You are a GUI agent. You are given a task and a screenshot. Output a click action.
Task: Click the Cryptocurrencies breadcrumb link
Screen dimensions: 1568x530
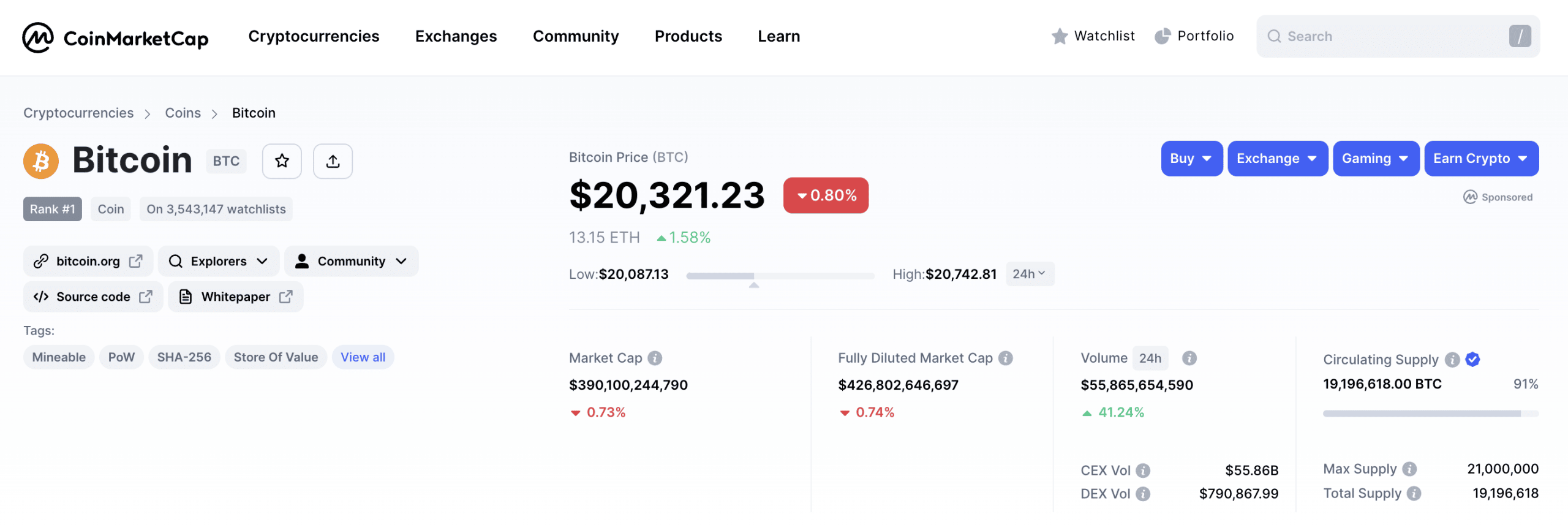pyautogui.click(x=78, y=113)
